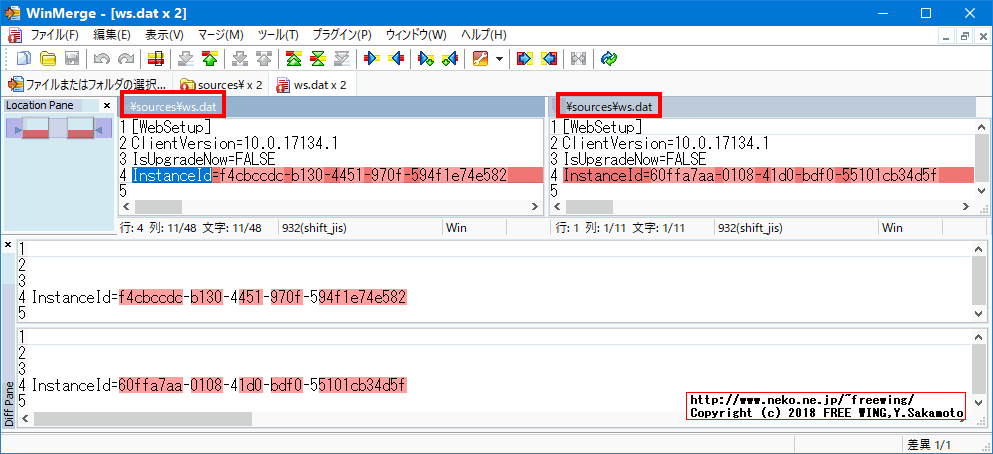Copy the difference to the left
The height and width of the screenshot is (454, 993).
(x=396, y=59)
